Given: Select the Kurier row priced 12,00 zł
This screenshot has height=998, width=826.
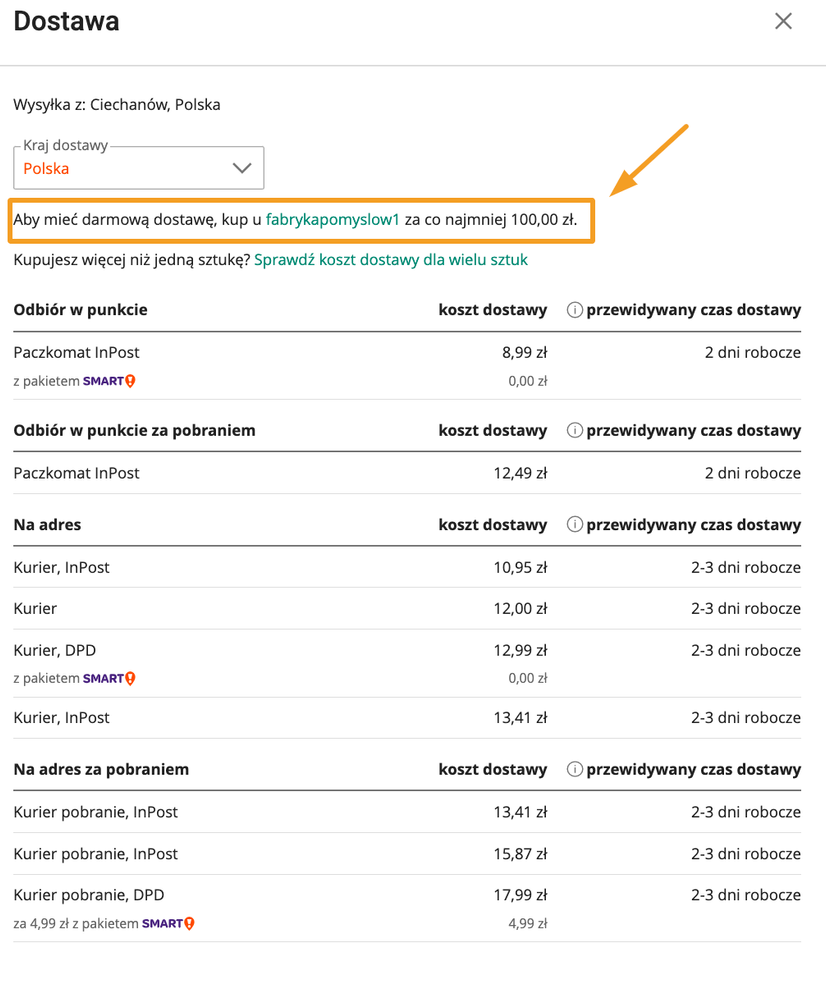Looking at the screenshot, I should 36,608.
